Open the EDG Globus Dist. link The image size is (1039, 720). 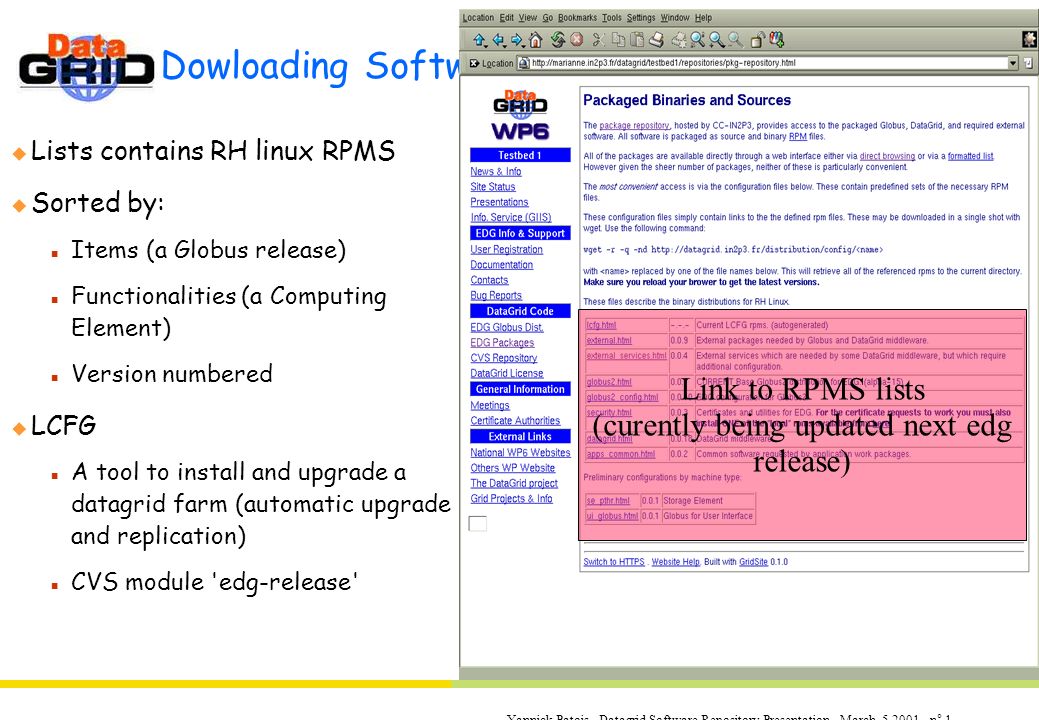[507, 327]
